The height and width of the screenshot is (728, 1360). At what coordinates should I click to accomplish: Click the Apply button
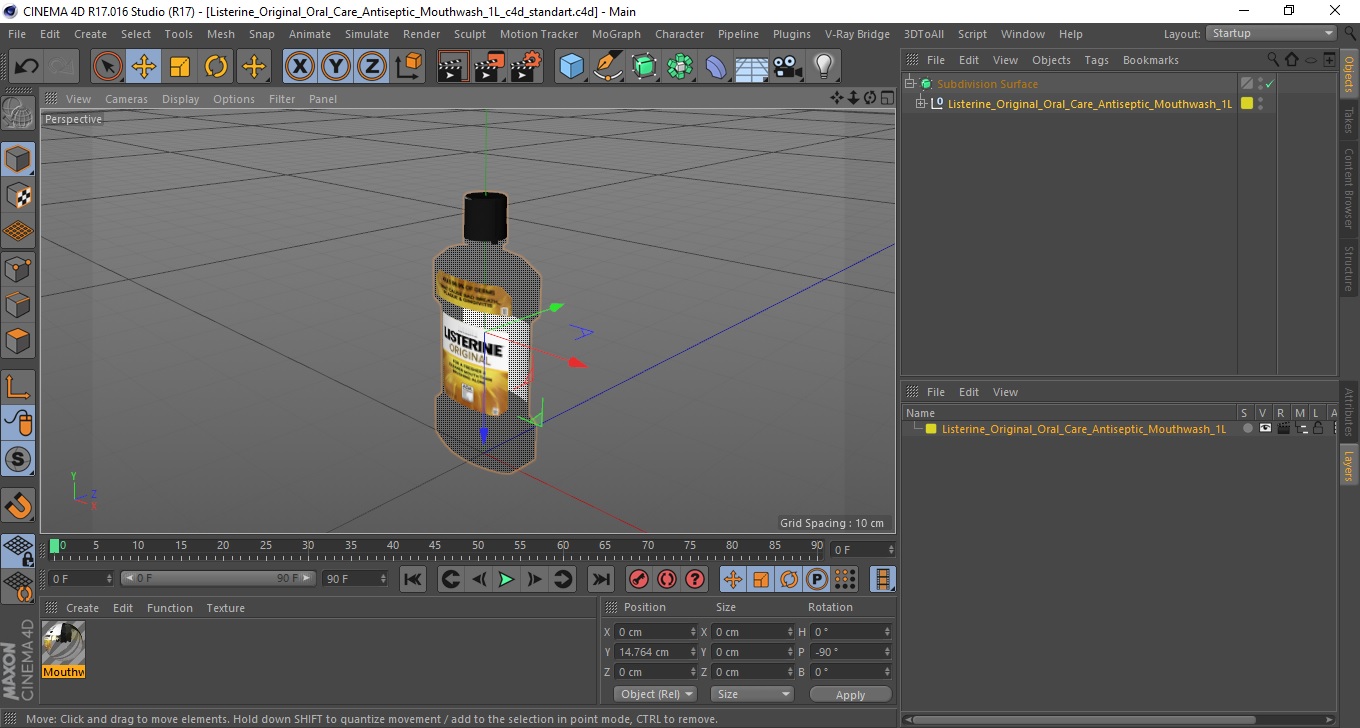[x=850, y=694]
